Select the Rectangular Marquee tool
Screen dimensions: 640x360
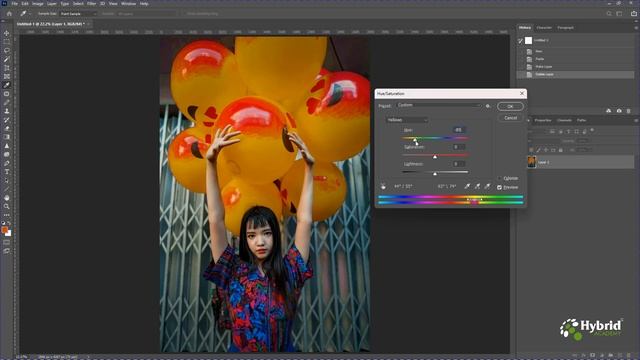point(7,42)
